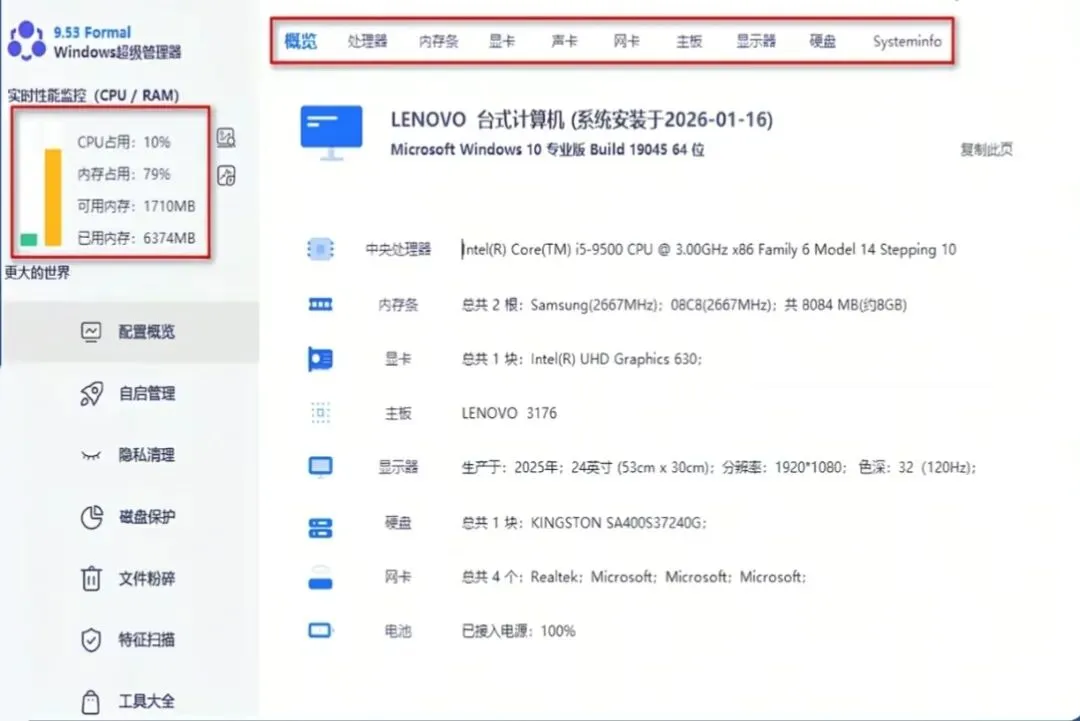Select 配置概览 in the sidebar
The height and width of the screenshot is (721, 1080).
pyautogui.click(x=131, y=332)
